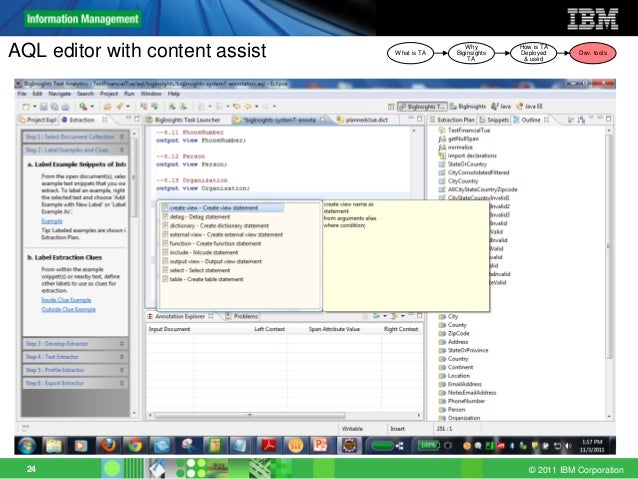Viewport: 638px width, 479px height.
Task: Switch to the Project Explorer tab
Action: [38, 120]
